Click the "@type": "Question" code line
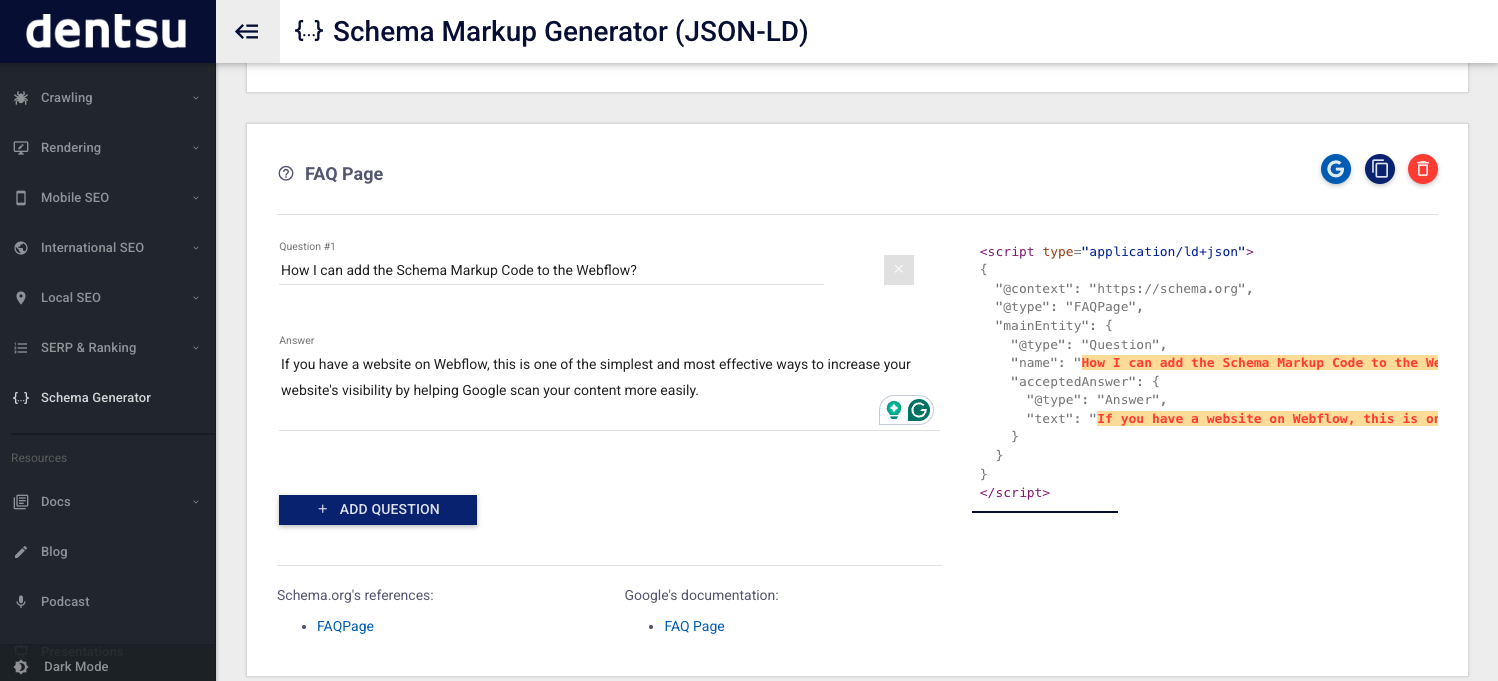This screenshot has height=681, width=1498. [1089, 345]
